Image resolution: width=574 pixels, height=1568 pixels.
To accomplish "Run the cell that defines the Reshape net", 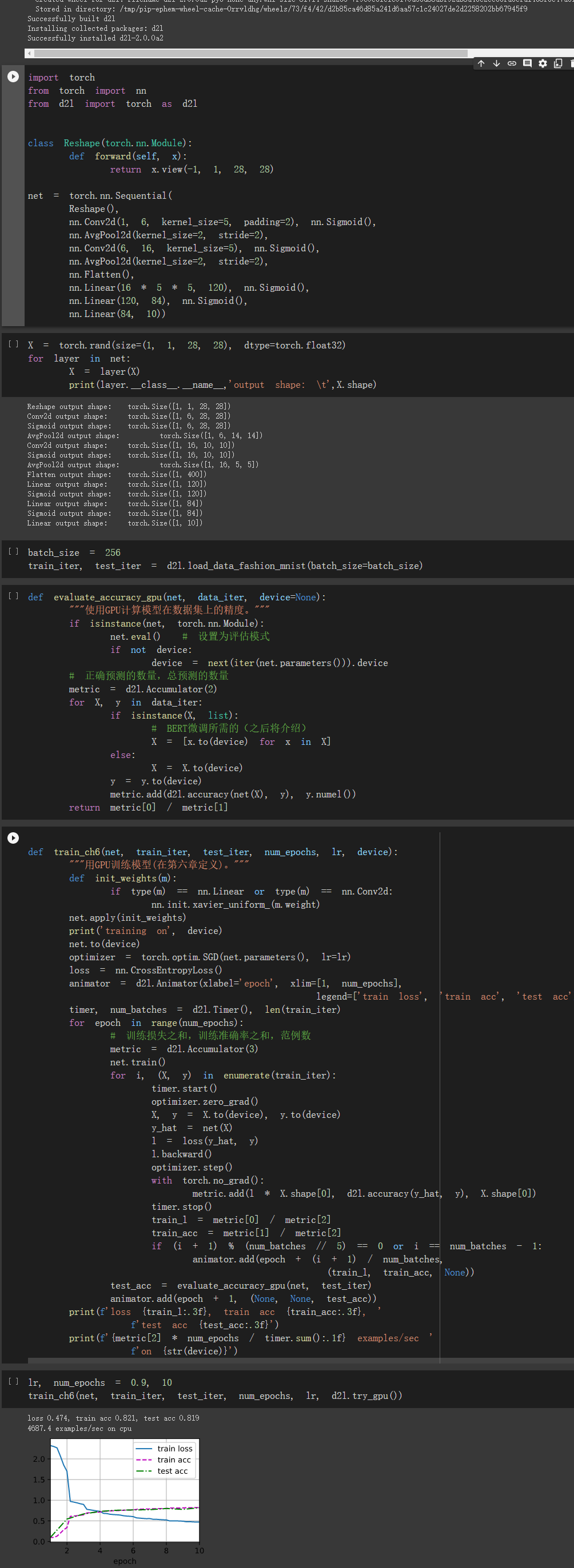I will [13, 77].
